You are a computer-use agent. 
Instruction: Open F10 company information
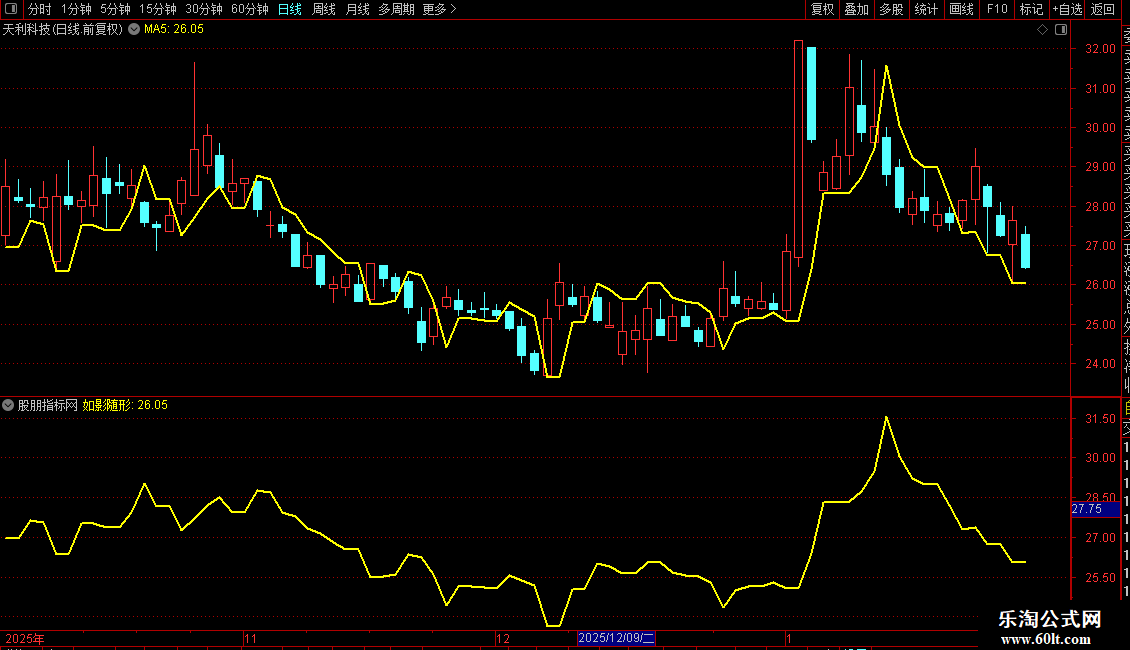(x=997, y=9)
